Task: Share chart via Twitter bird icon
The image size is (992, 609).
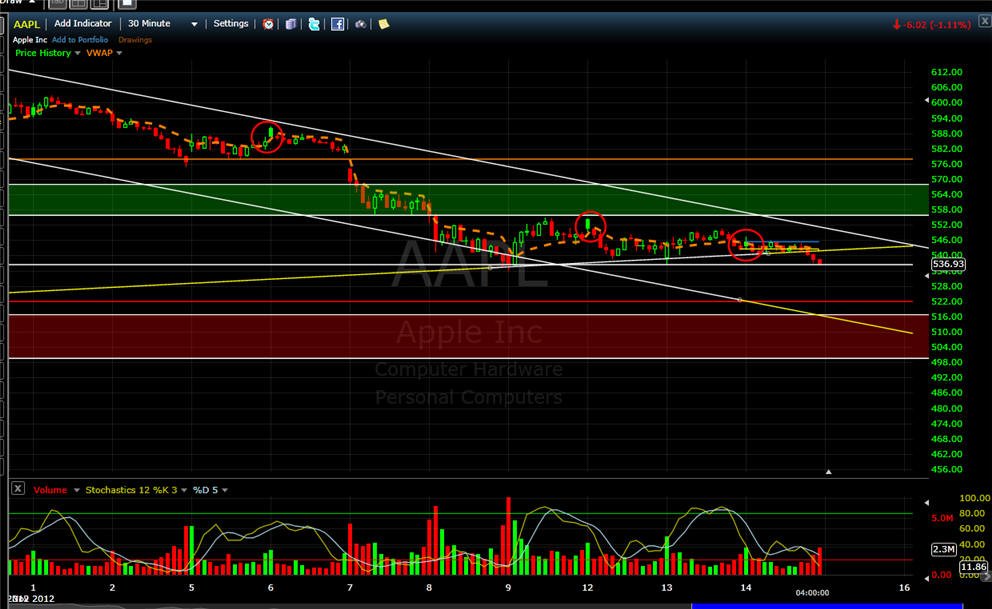Action: pos(314,24)
